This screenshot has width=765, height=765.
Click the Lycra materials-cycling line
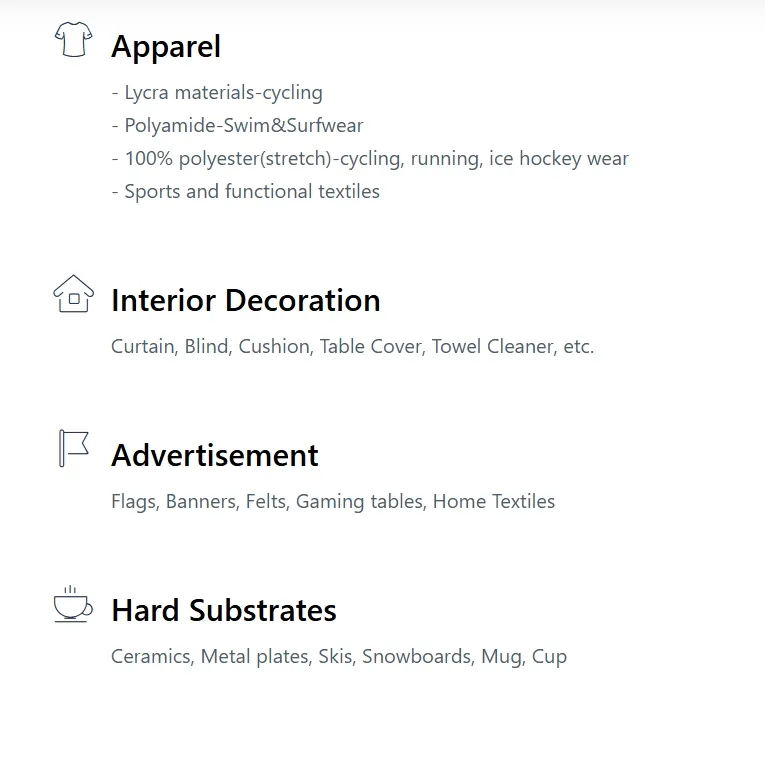[217, 93]
